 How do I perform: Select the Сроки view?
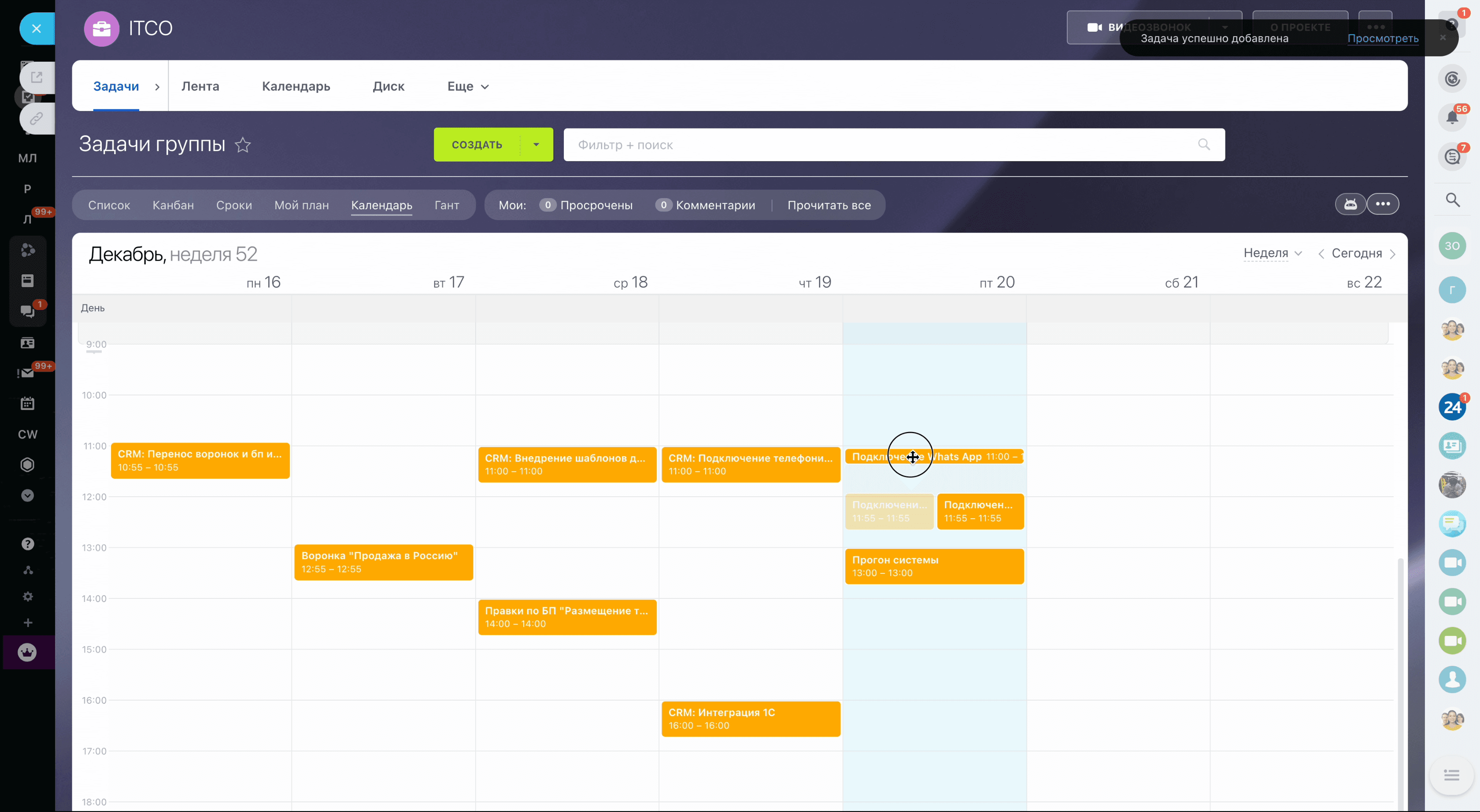234,205
